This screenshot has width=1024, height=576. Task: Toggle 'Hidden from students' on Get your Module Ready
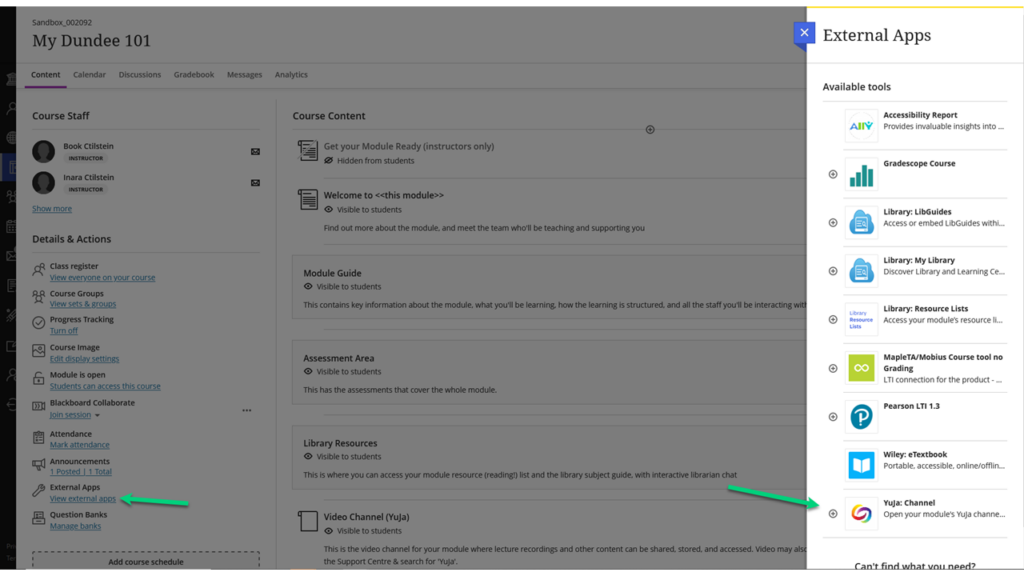(x=369, y=161)
